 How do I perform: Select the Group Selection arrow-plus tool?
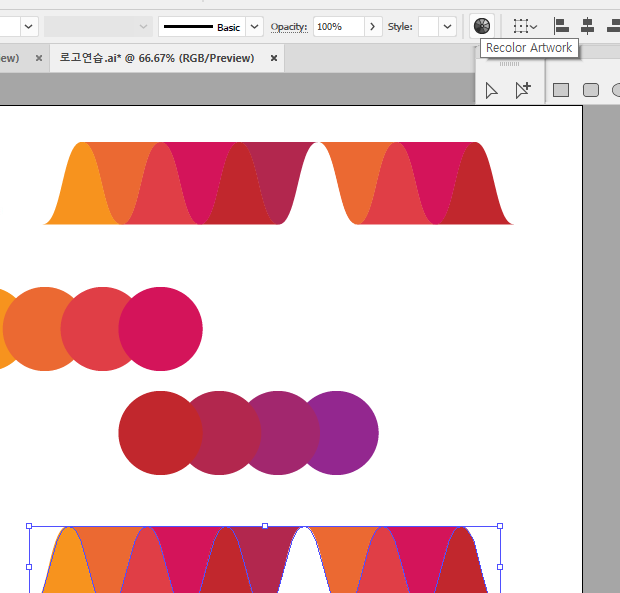[523, 90]
